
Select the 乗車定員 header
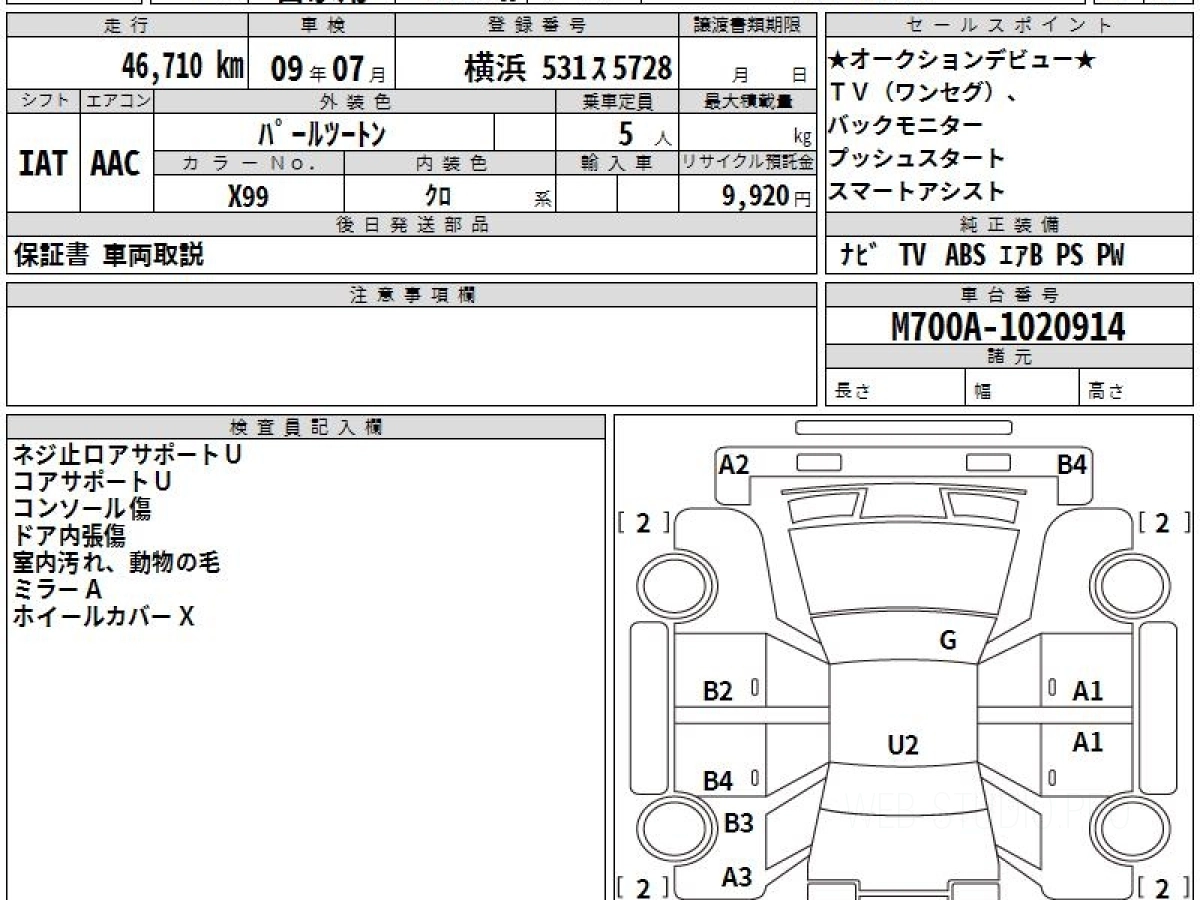pos(618,101)
